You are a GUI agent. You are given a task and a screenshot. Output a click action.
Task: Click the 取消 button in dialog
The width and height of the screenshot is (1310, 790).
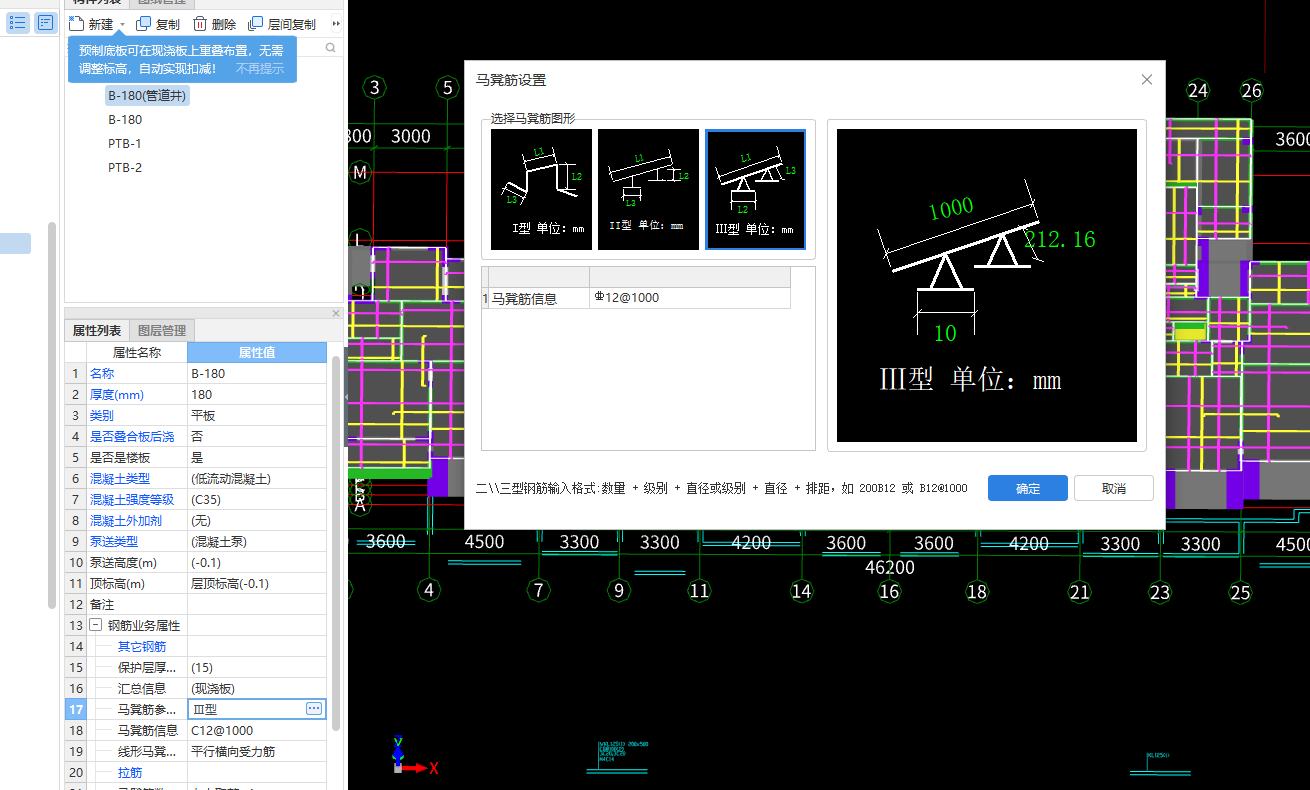click(x=1114, y=488)
